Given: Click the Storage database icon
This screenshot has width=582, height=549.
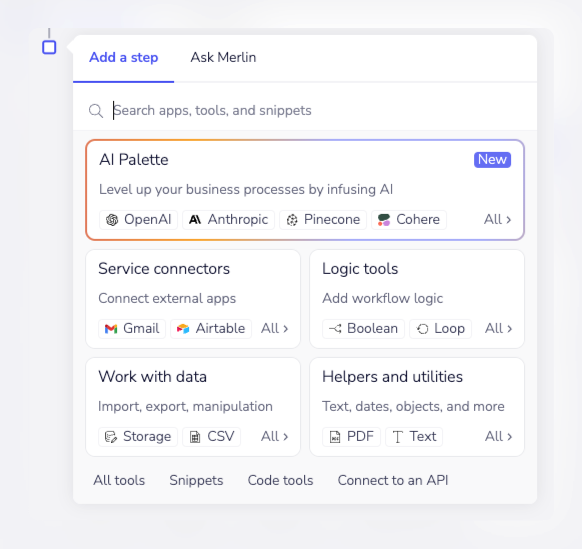Looking at the screenshot, I should 111,437.
